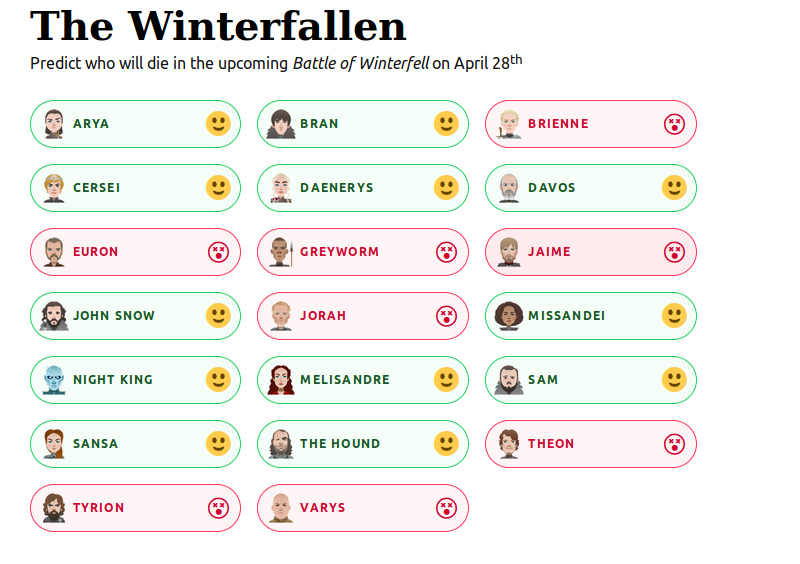Toggle Cersei's prediction to dead

point(135,188)
